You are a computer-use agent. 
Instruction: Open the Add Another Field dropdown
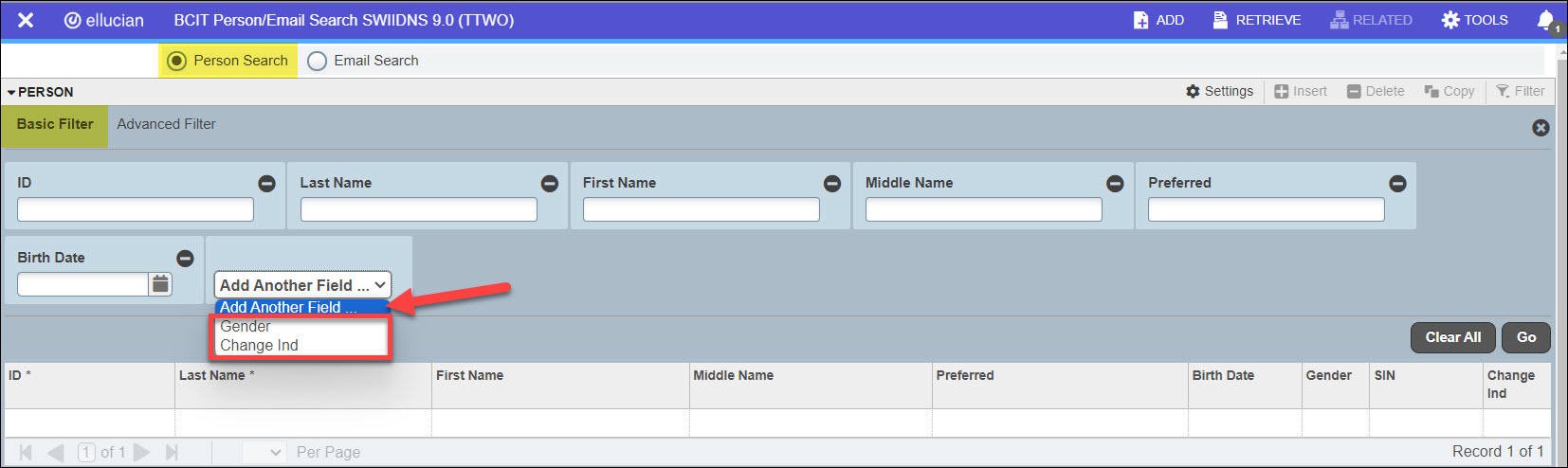(302, 285)
